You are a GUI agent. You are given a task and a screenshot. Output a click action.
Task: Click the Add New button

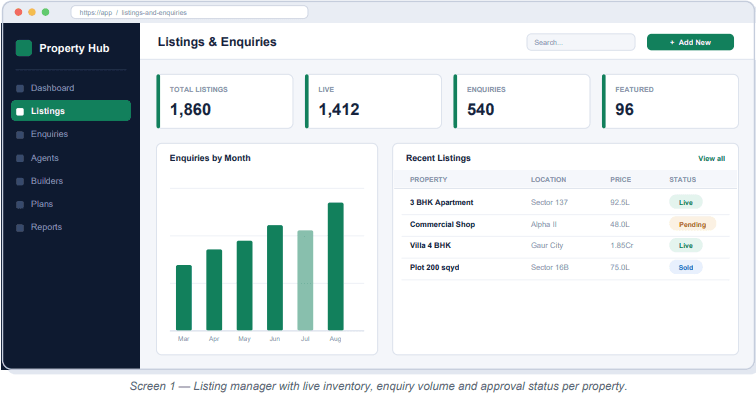point(690,42)
